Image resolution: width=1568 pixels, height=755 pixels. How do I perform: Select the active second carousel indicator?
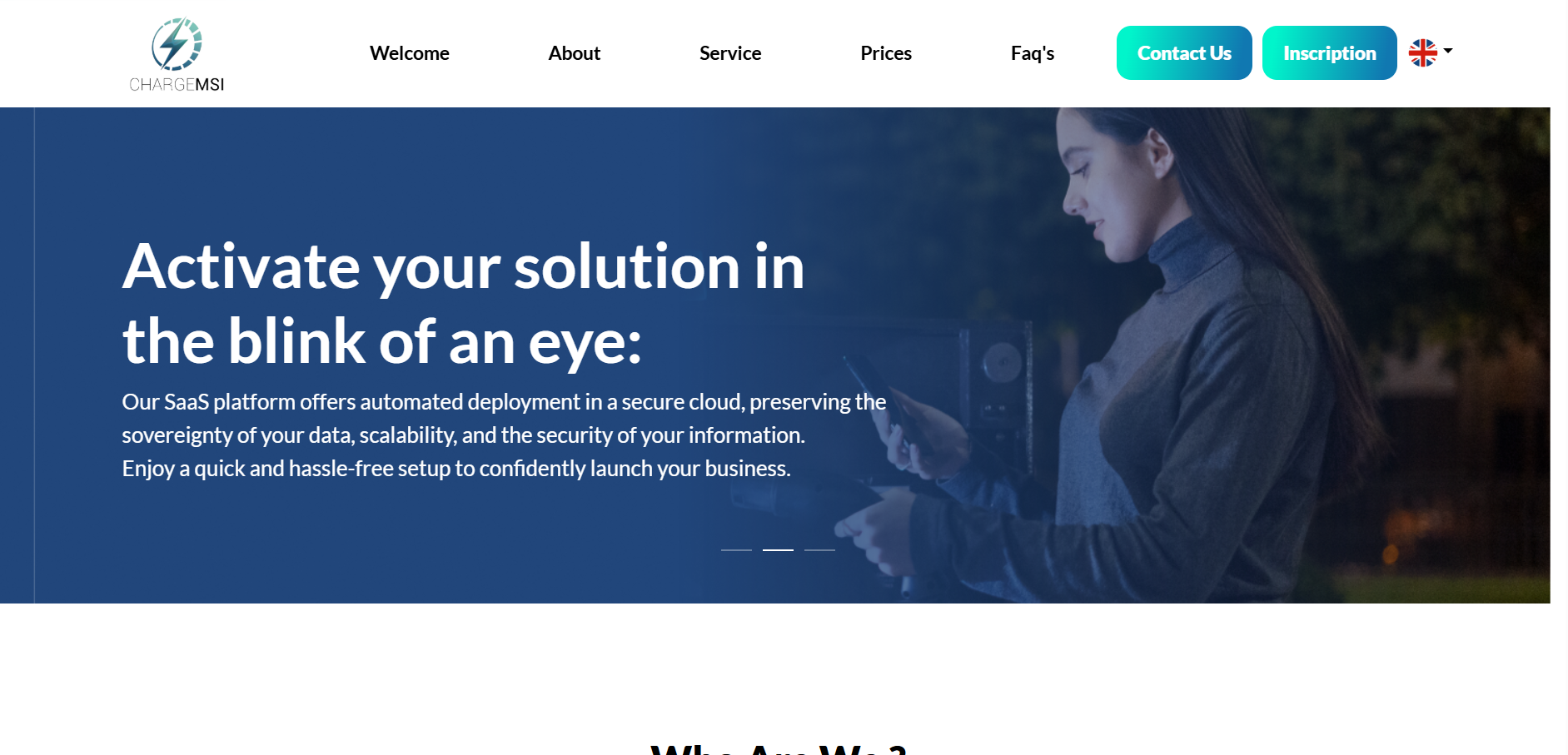(x=778, y=550)
